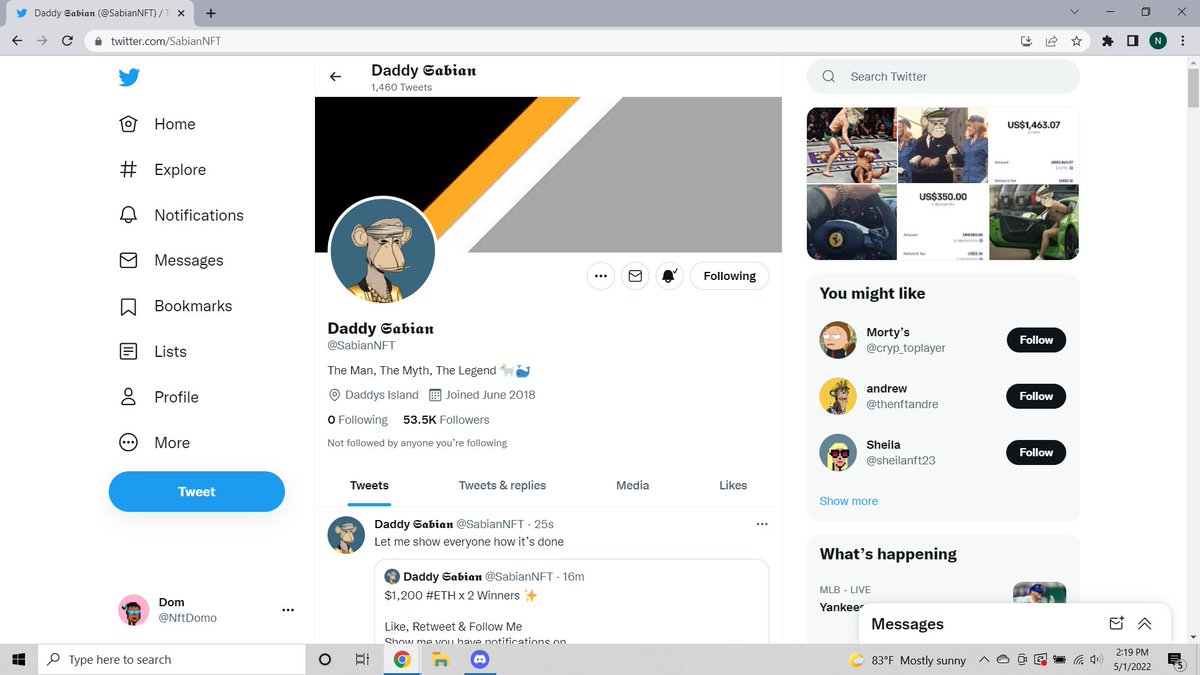Open File Explorer from the taskbar
Viewport: 1200px width, 675px height.
tap(439, 659)
